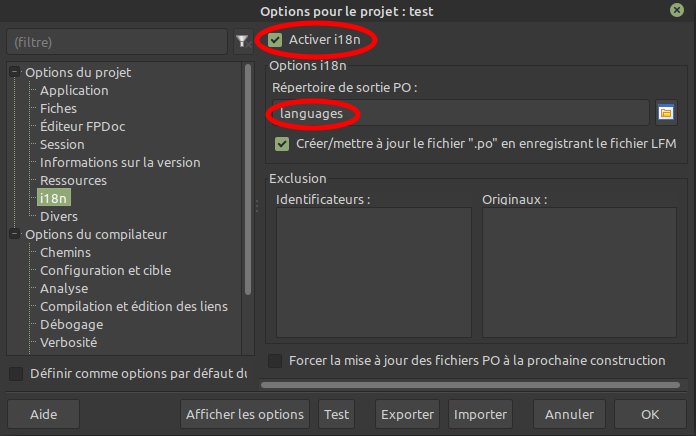Enable Forcer la mise à jour des fichiers PO
696x436 pixels.
pyautogui.click(x=276, y=360)
